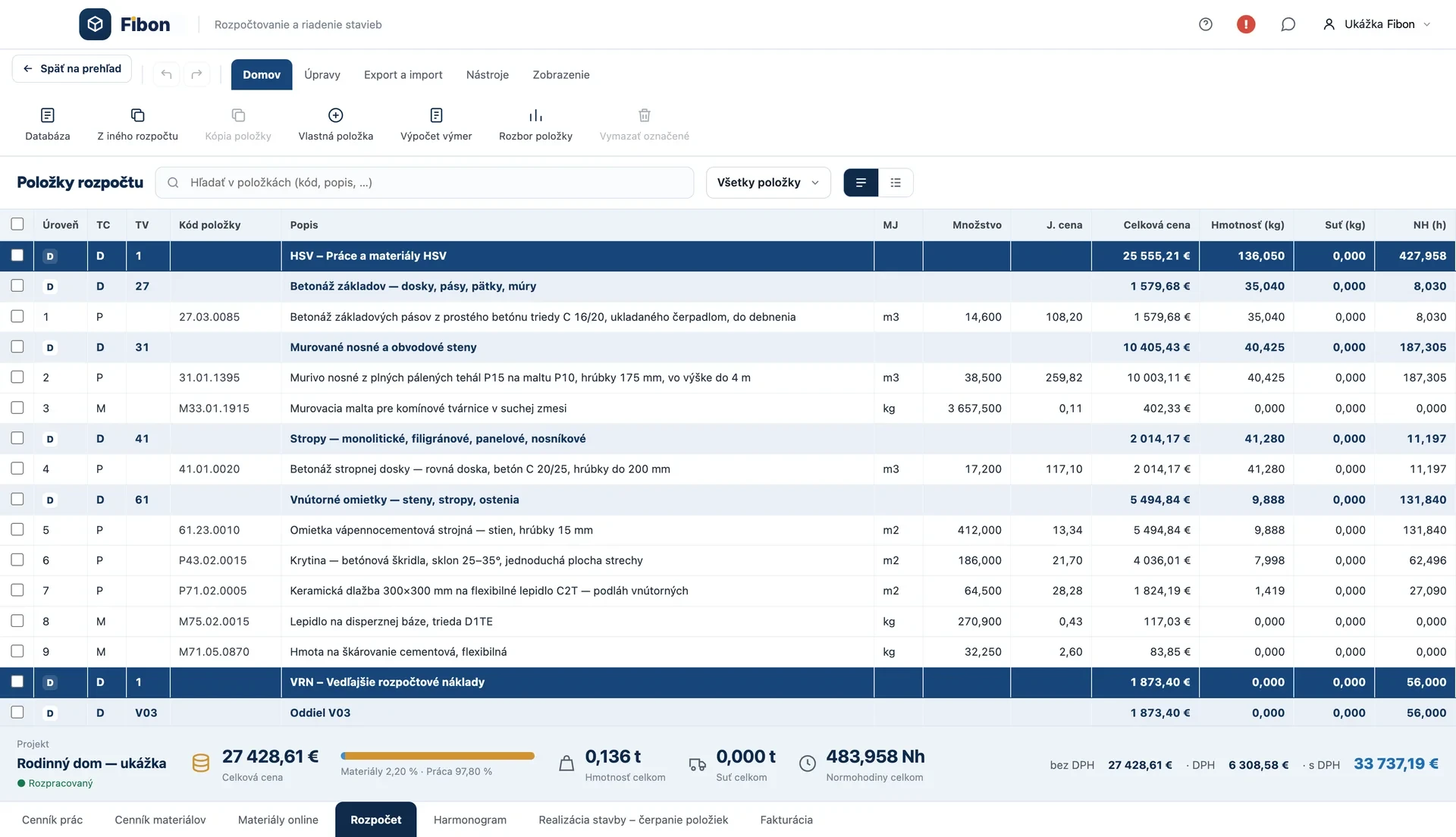
Task: Tick the checkbox for HSV section row
Action: (17, 255)
